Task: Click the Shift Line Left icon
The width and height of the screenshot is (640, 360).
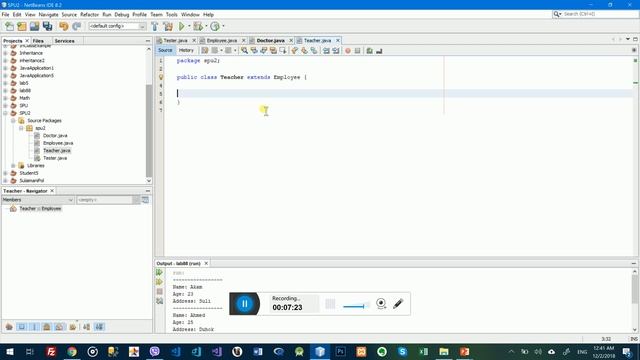Action: coord(326,51)
